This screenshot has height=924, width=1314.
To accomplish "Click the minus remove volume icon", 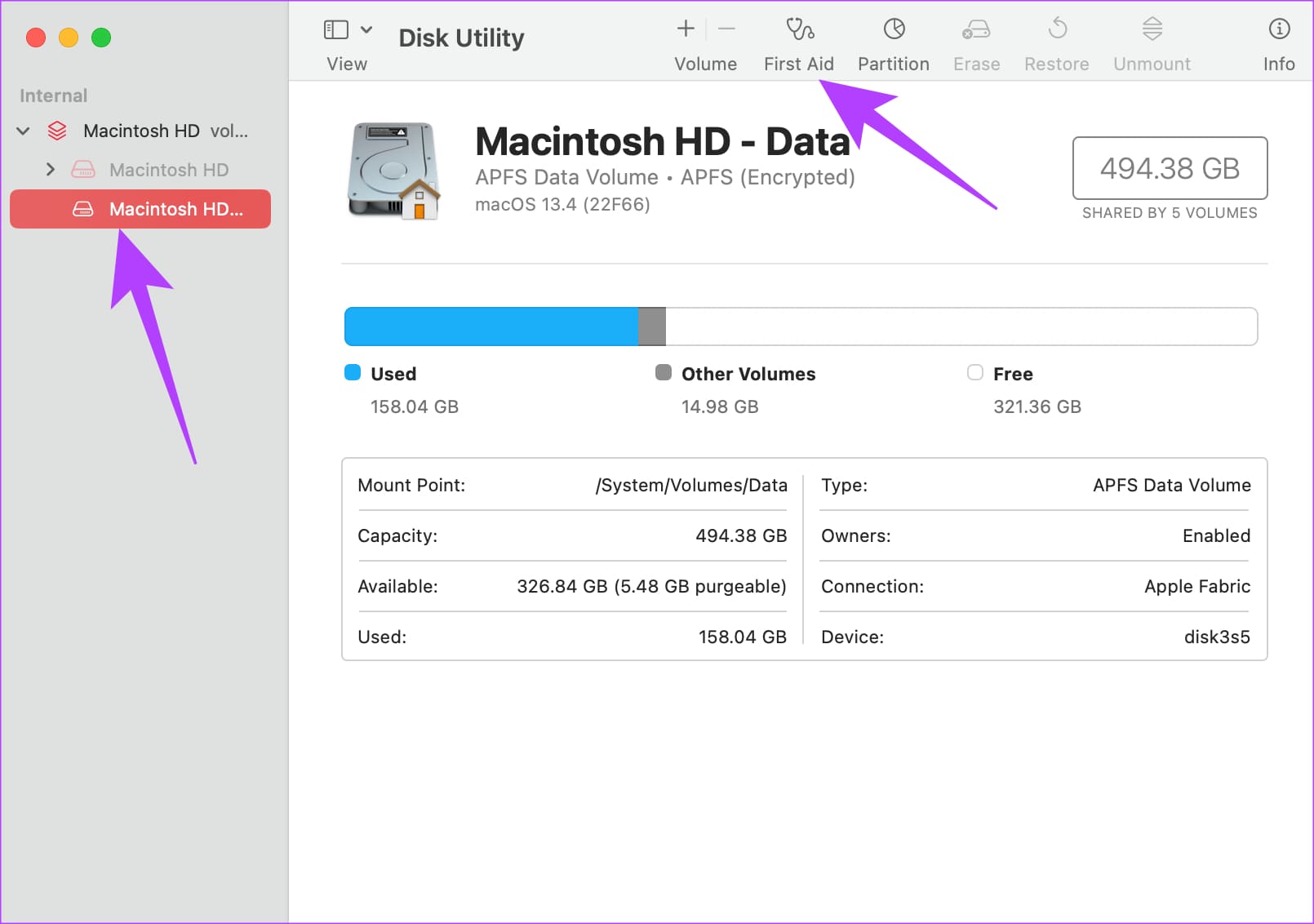I will tap(726, 29).
